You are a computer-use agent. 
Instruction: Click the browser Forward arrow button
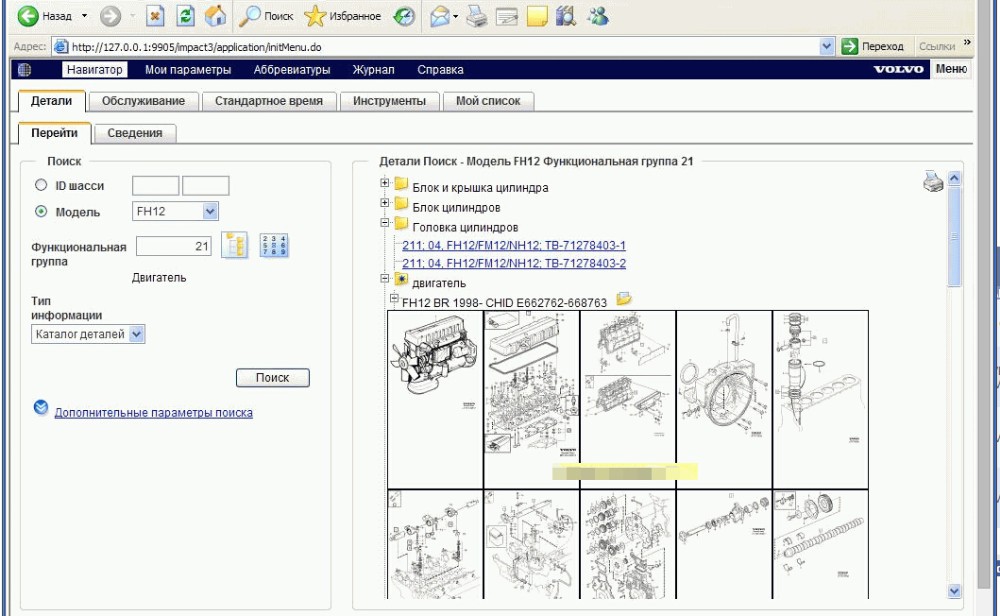pos(110,16)
